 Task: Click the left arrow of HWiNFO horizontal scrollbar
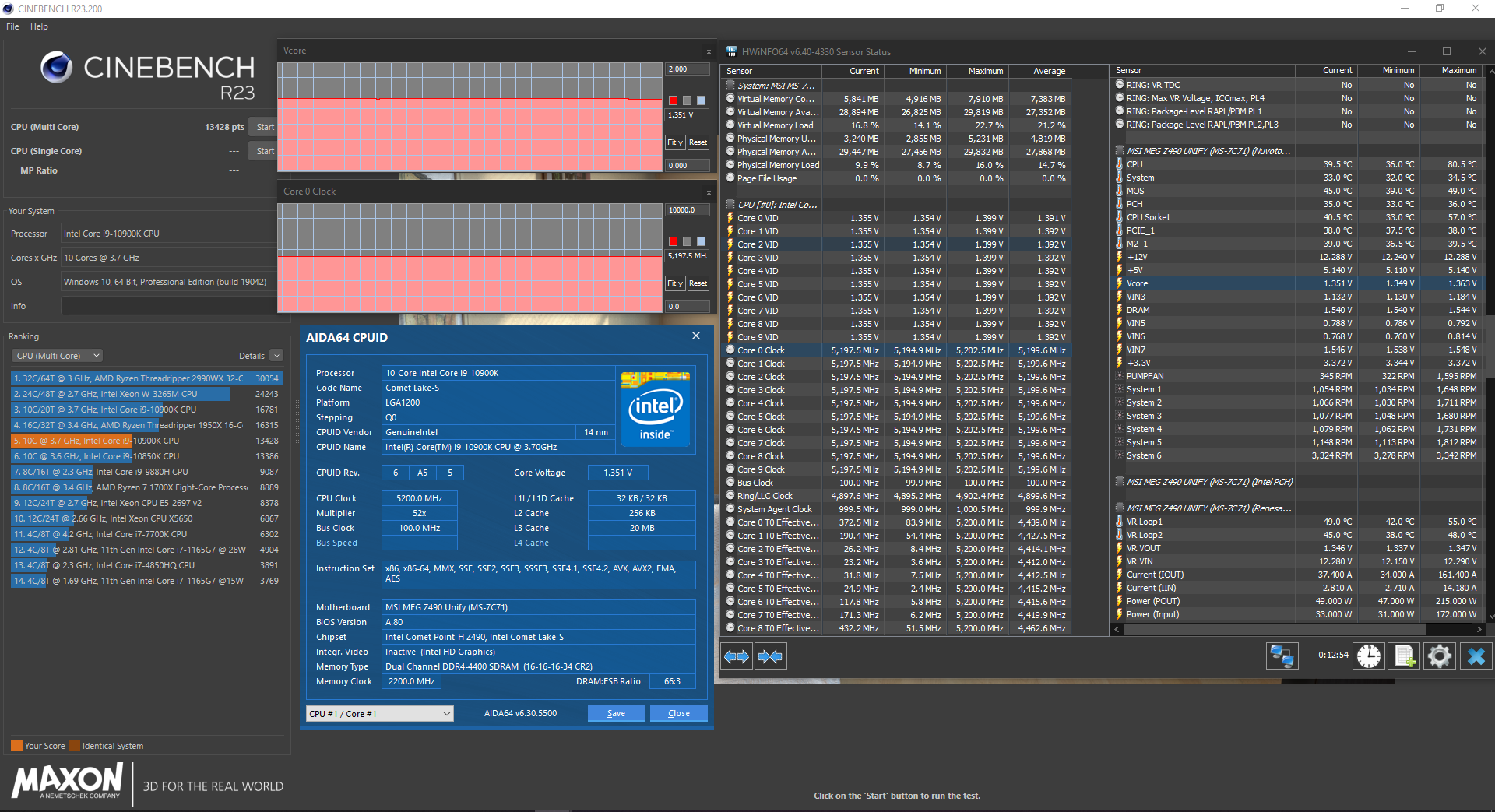tap(1117, 629)
